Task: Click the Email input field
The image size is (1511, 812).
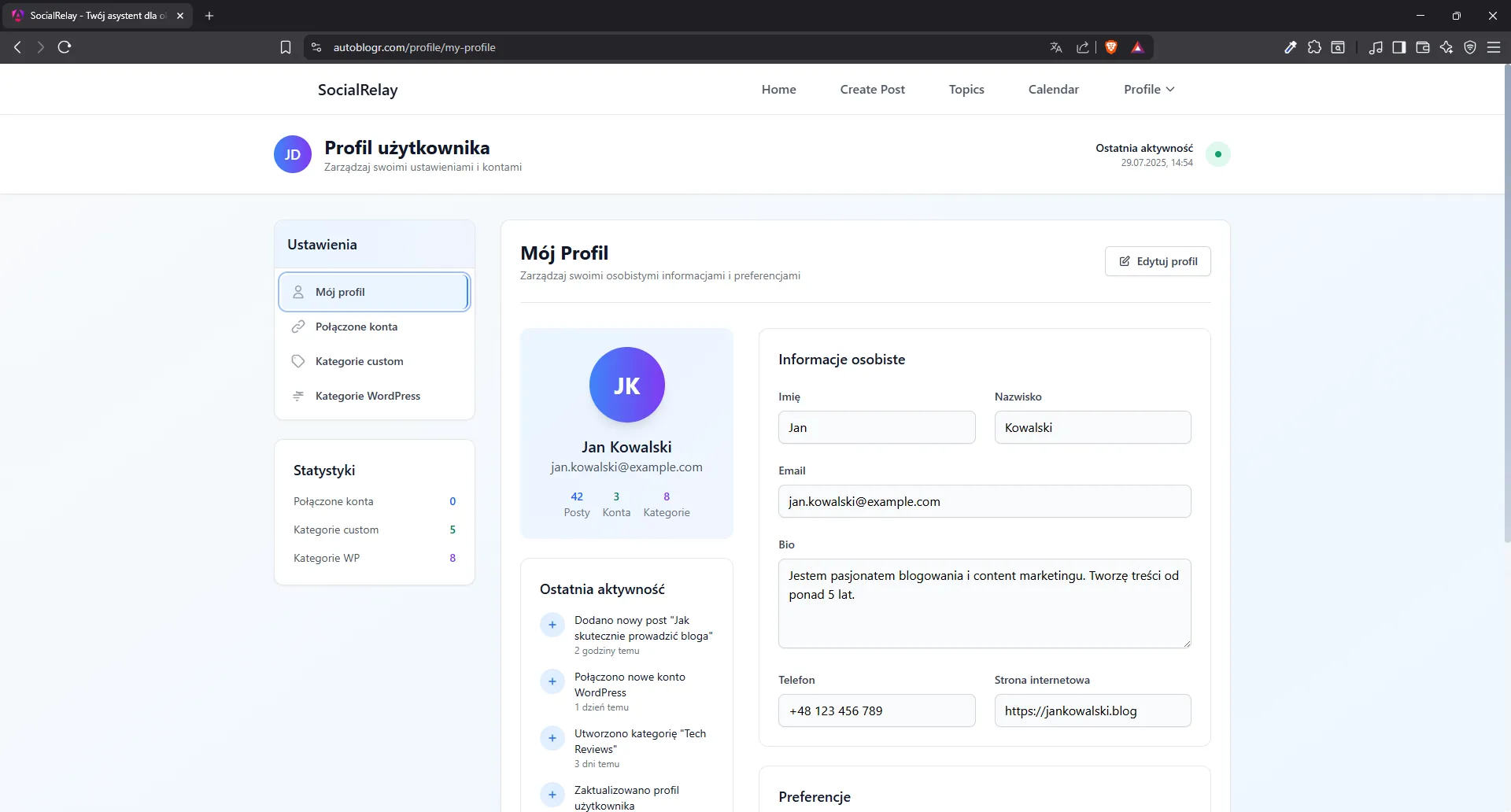Action: (x=985, y=501)
